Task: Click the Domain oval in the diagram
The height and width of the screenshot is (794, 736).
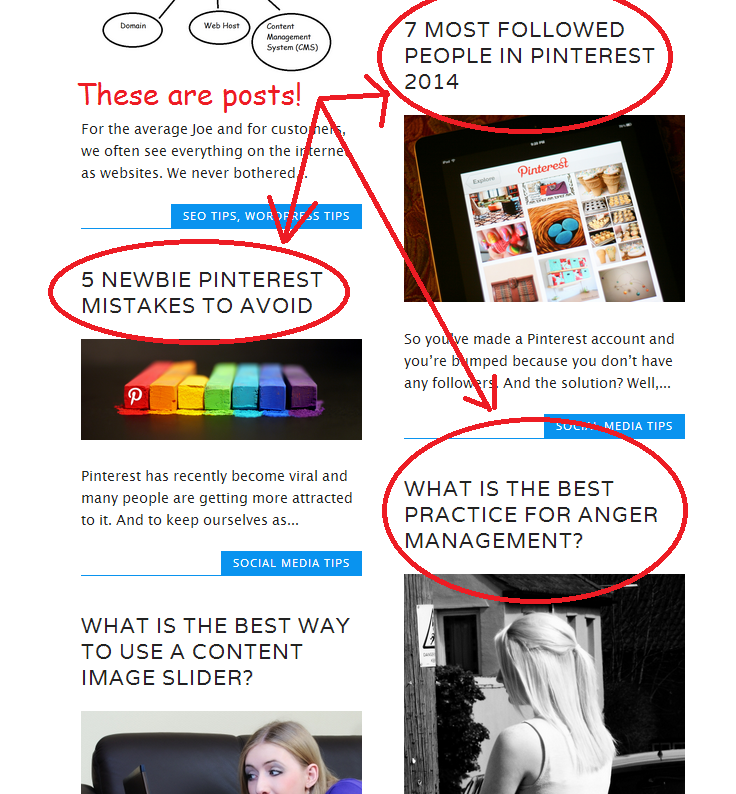Action: tap(133, 29)
